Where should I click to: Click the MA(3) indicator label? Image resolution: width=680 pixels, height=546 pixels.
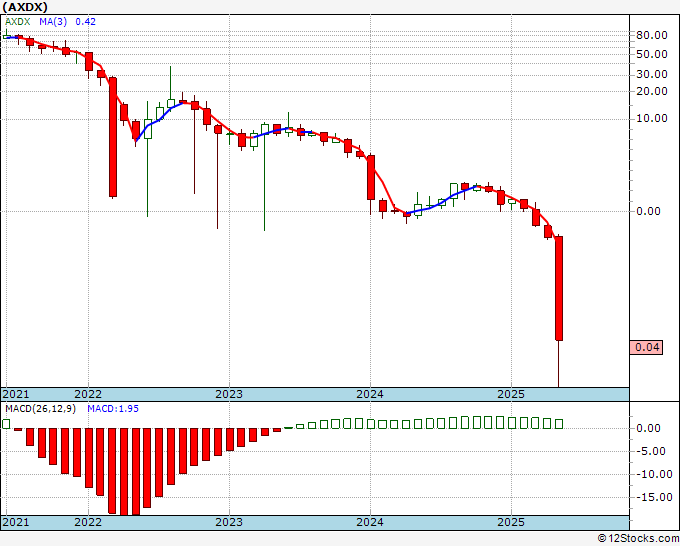pos(53,21)
